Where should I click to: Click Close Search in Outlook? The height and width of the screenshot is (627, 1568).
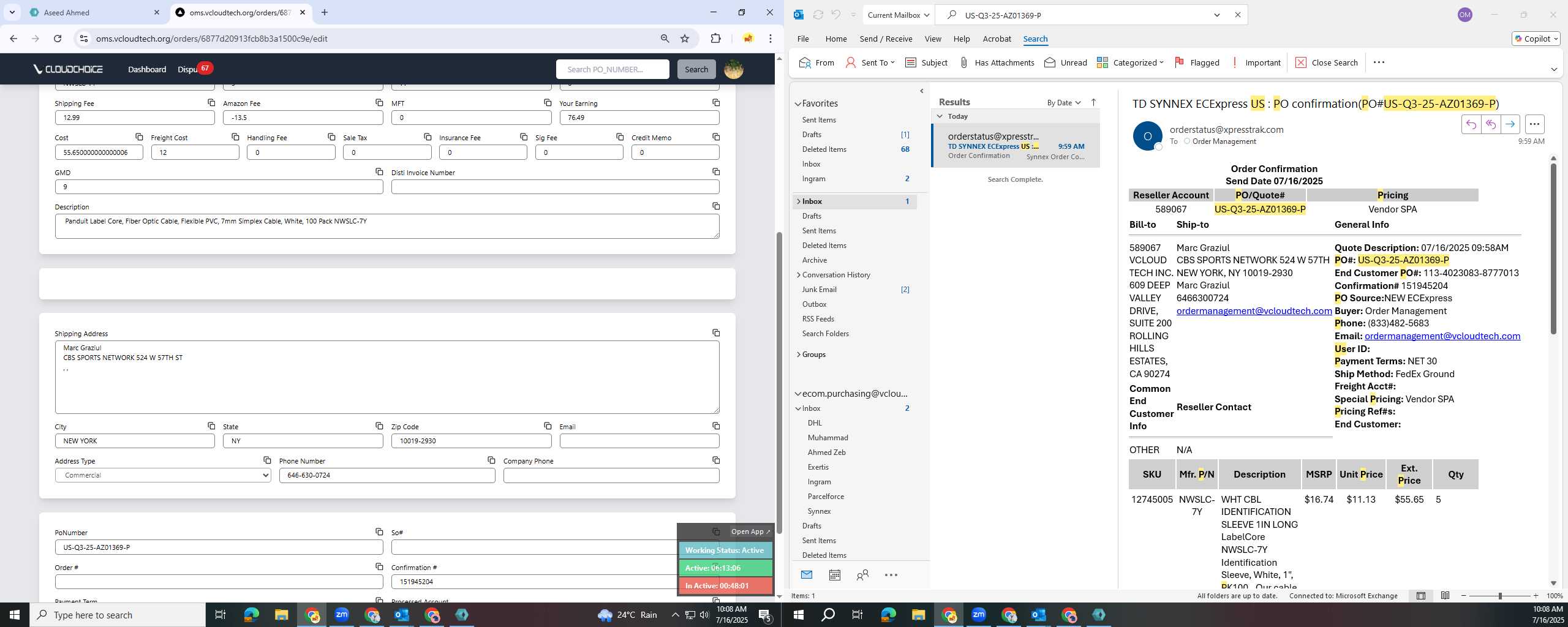(x=1327, y=62)
